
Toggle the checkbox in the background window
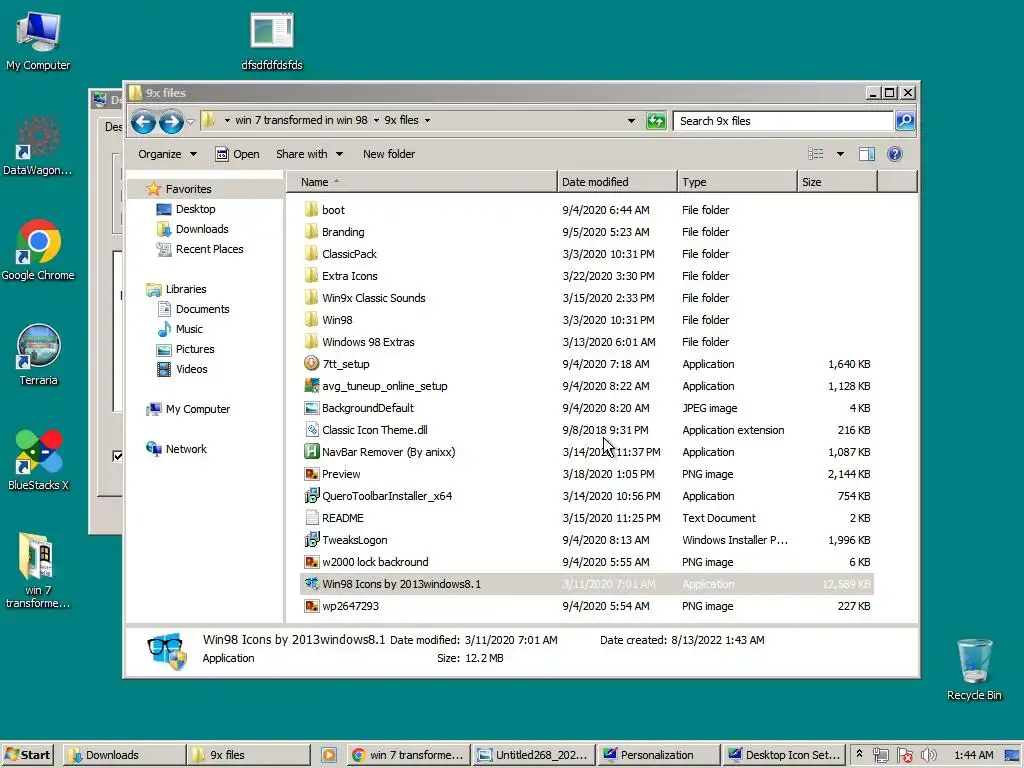(118, 456)
